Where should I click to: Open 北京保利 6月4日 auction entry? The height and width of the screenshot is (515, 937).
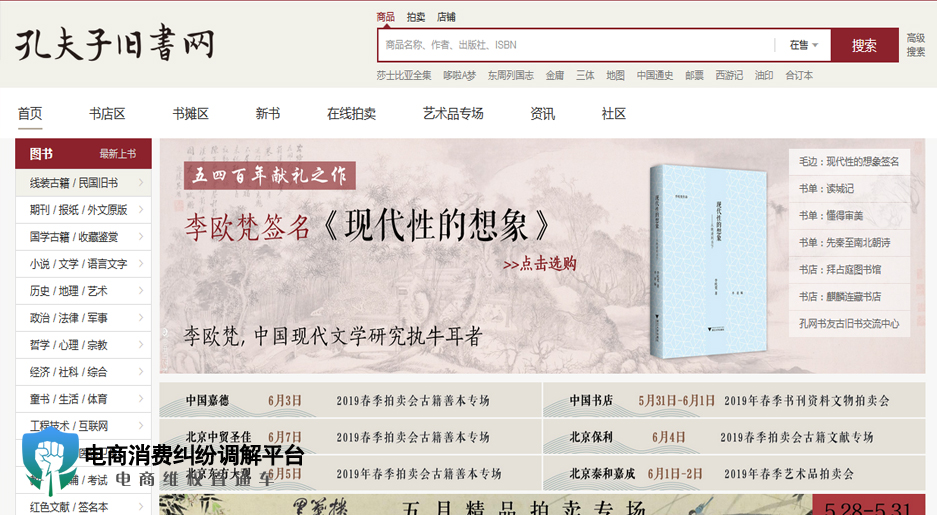point(734,437)
